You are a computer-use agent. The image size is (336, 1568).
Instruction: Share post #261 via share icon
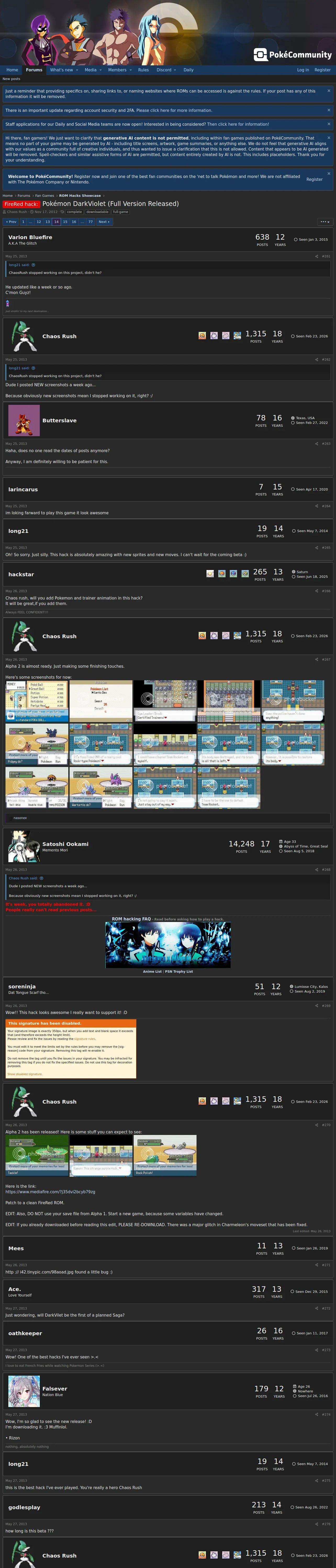(316, 256)
